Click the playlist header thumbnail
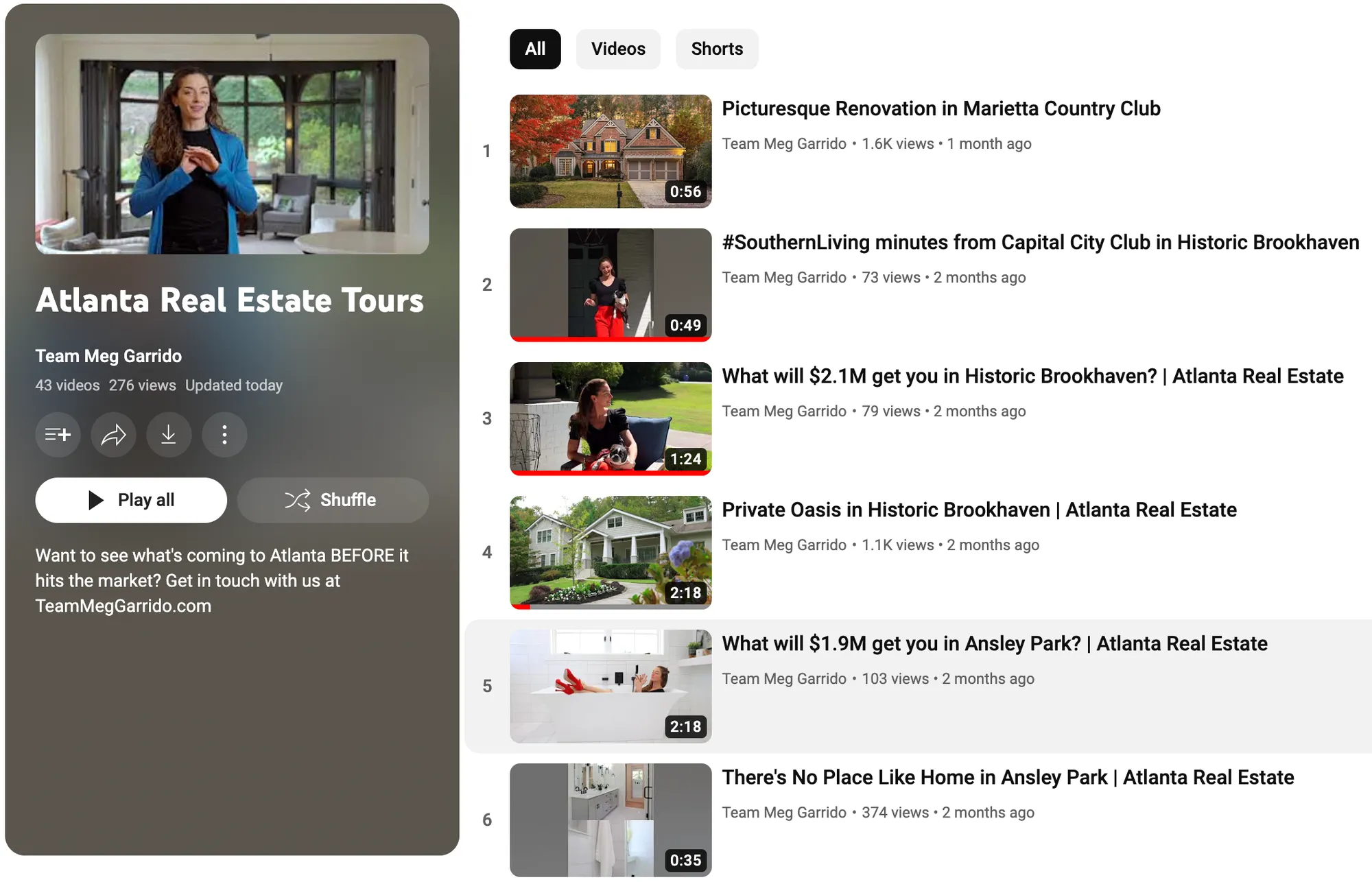Image resolution: width=1372 pixels, height=882 pixels. pyautogui.click(x=233, y=143)
